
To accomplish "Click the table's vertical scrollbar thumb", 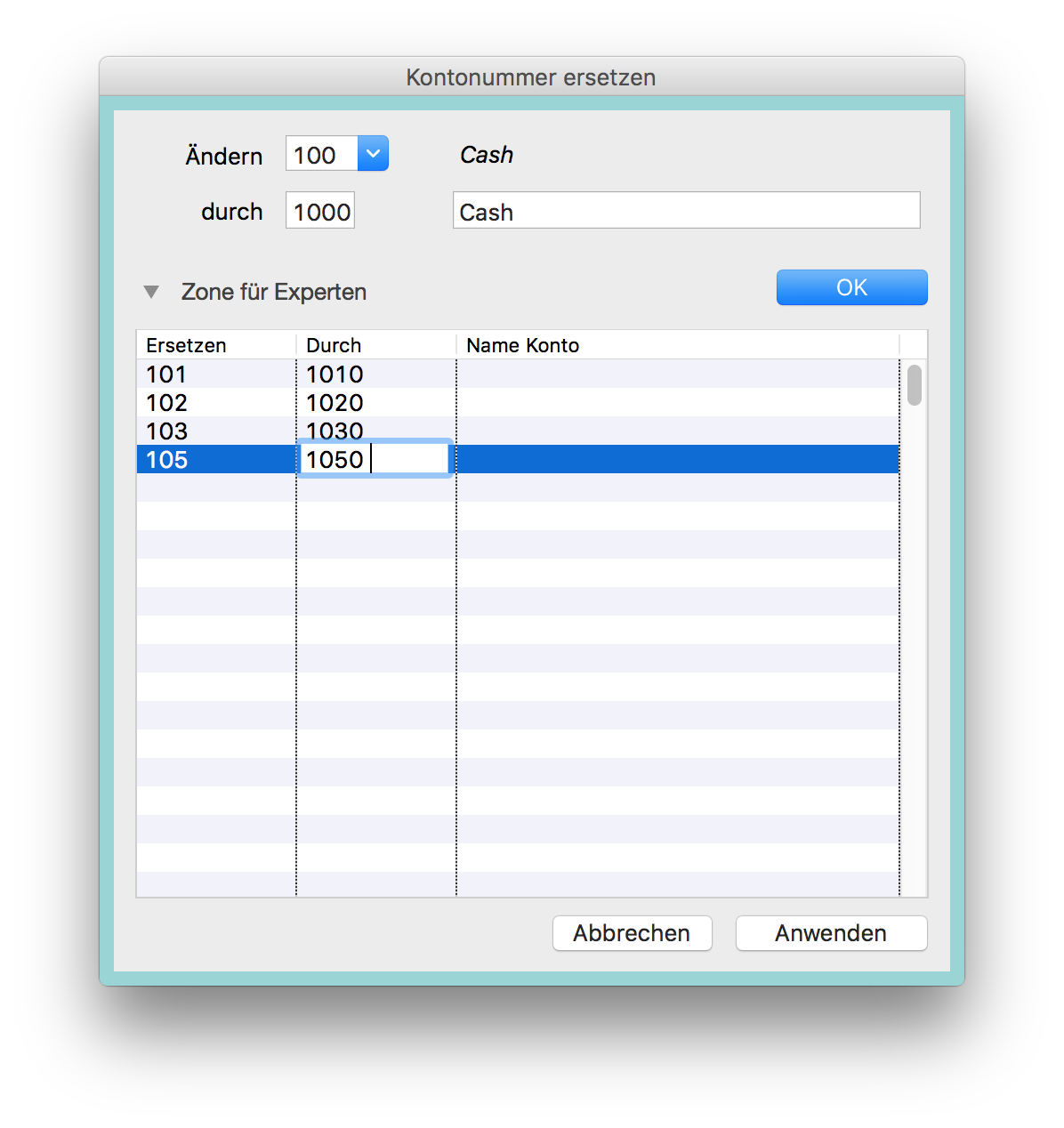I will (914, 385).
